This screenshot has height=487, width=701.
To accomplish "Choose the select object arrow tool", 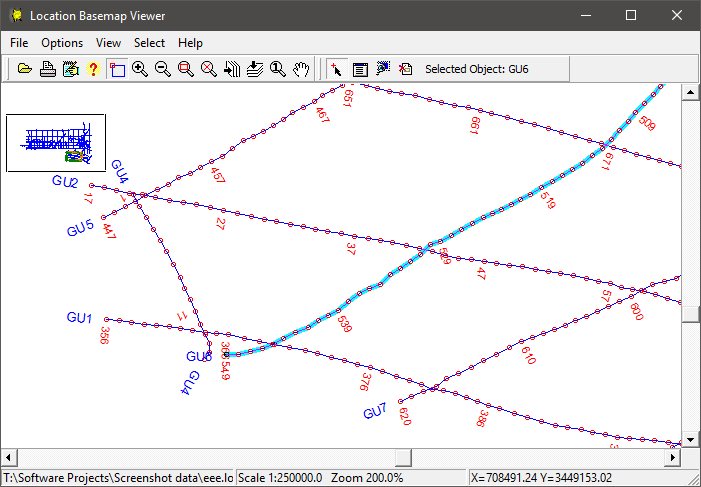I will [x=336, y=69].
